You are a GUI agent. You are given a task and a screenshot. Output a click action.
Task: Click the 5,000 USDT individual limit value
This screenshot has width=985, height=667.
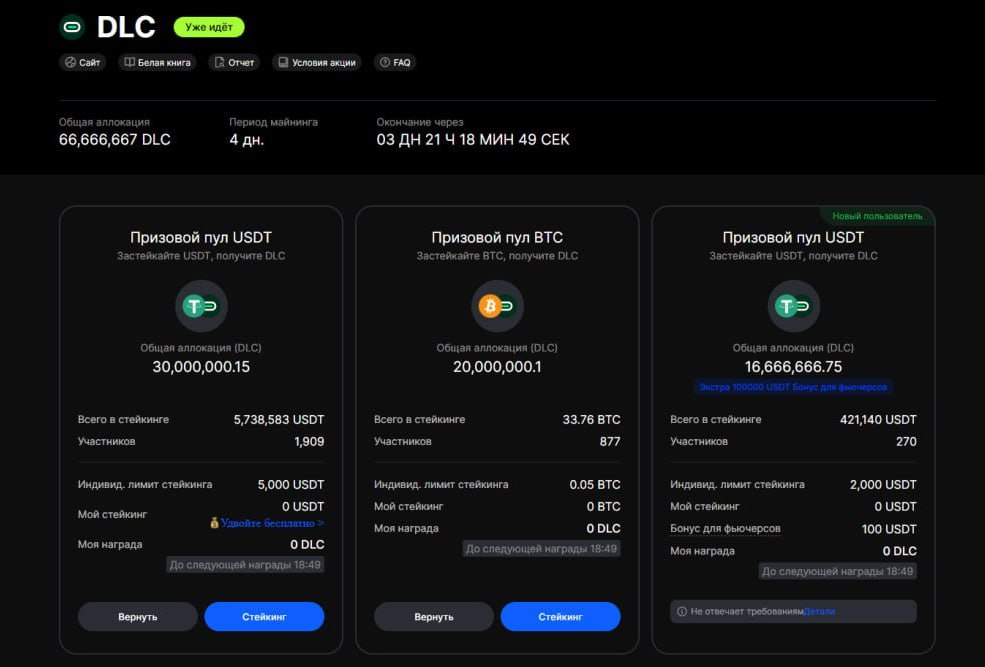pos(291,485)
